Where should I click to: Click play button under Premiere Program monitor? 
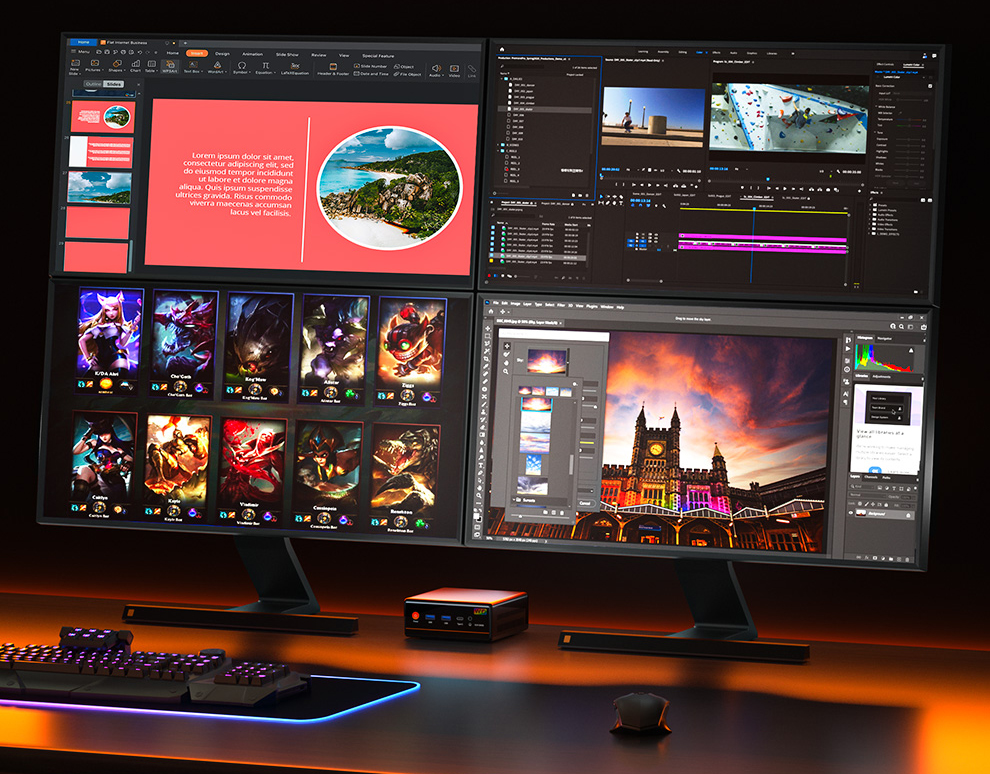[x=785, y=189]
